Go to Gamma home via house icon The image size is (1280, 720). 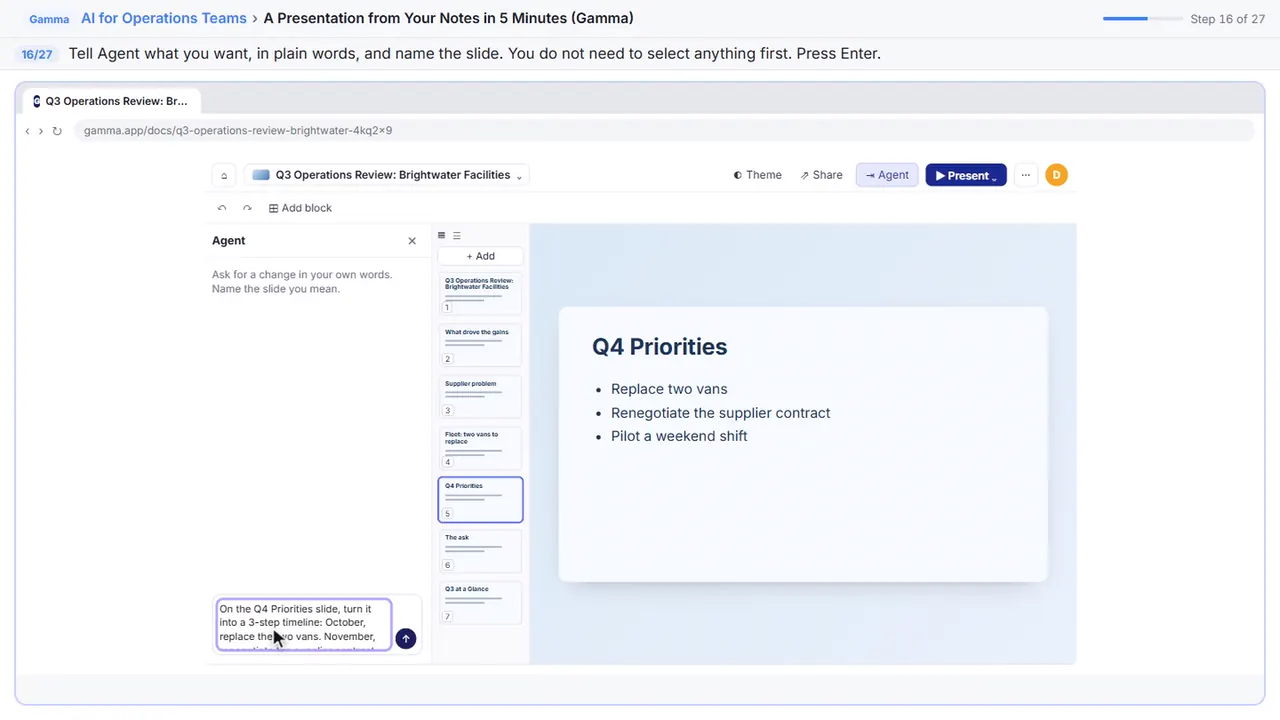click(224, 175)
